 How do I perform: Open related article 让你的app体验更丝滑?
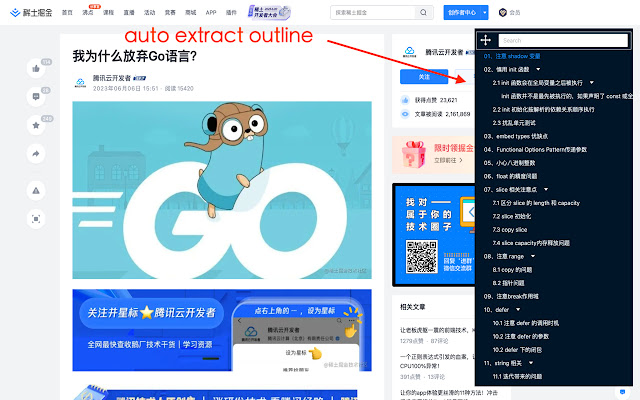tap(449, 393)
